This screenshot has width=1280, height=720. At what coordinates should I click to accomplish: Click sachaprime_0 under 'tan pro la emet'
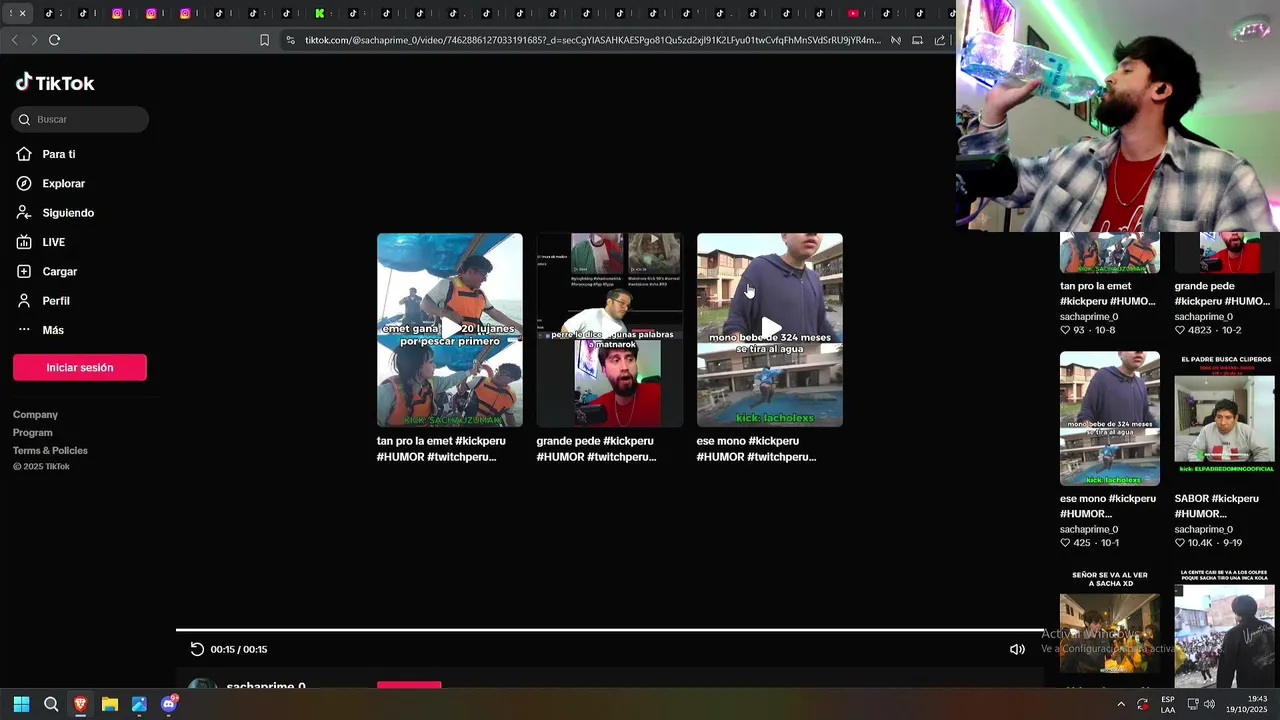1089,316
